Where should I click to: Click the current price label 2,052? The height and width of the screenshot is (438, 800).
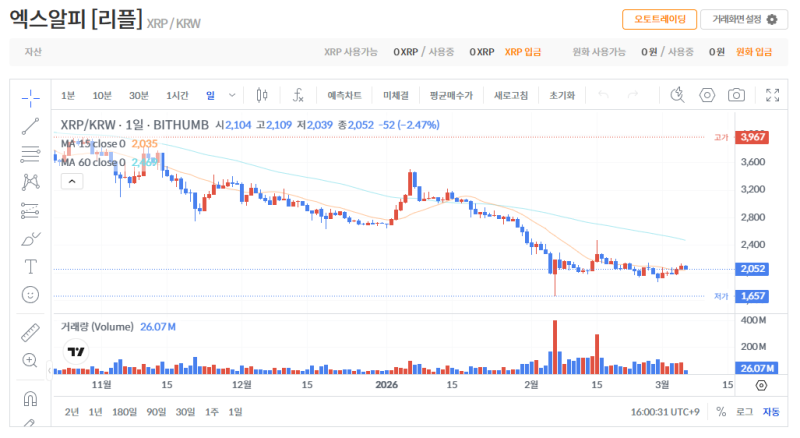(x=752, y=269)
